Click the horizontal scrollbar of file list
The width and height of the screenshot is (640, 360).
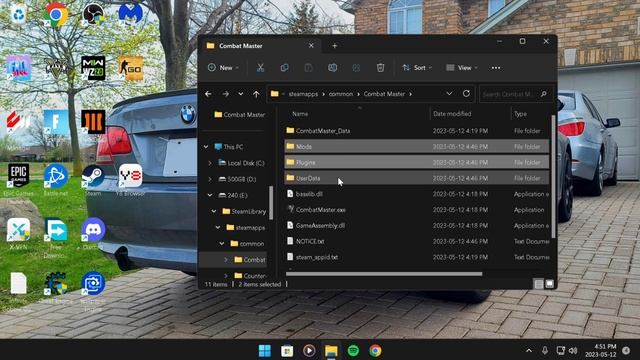384,274
